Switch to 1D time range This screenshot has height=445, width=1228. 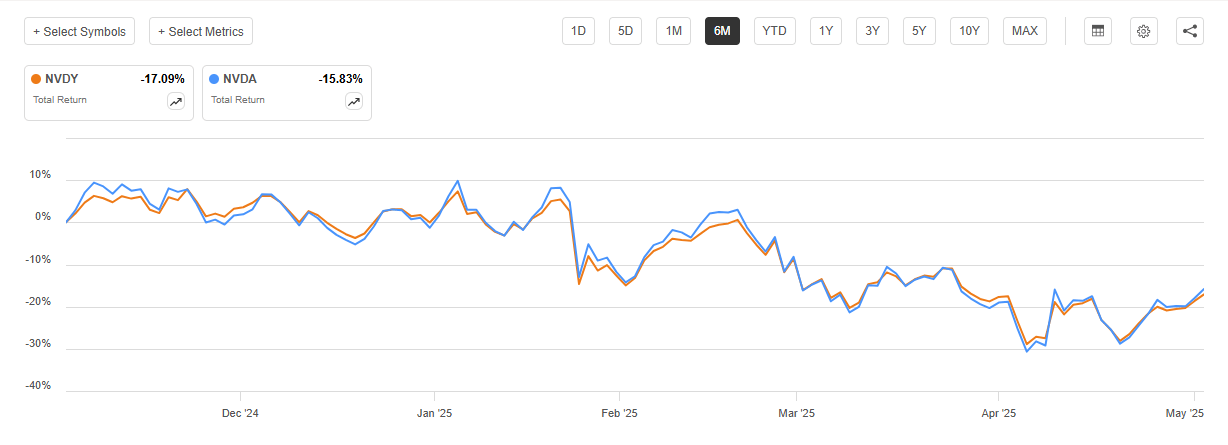pos(578,31)
